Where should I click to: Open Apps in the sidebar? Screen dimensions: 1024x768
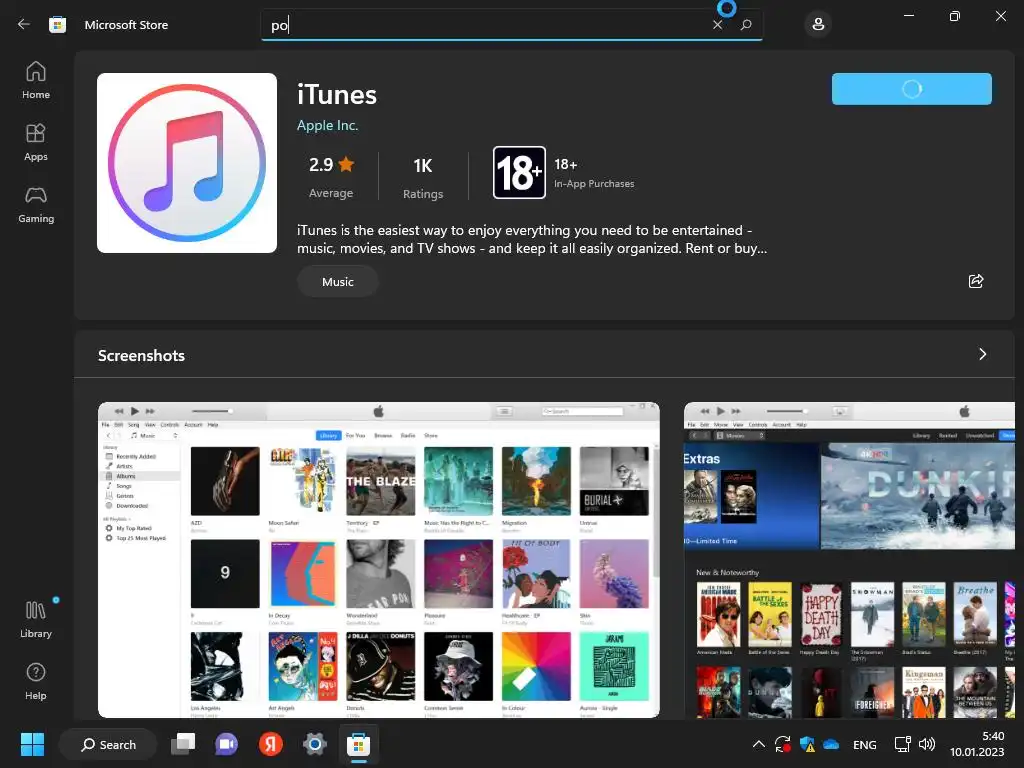click(x=36, y=142)
